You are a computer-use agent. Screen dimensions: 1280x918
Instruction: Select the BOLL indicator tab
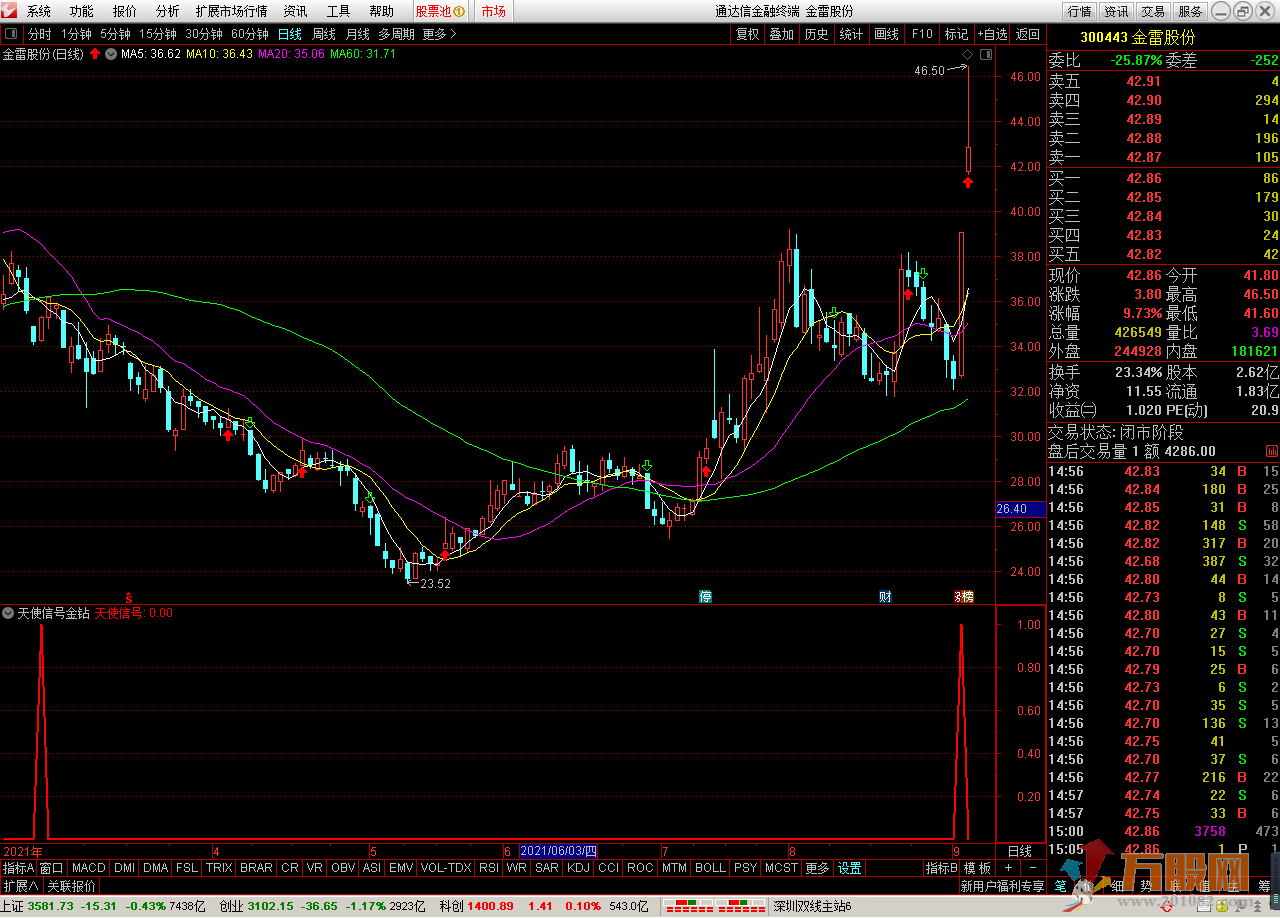coord(710,868)
